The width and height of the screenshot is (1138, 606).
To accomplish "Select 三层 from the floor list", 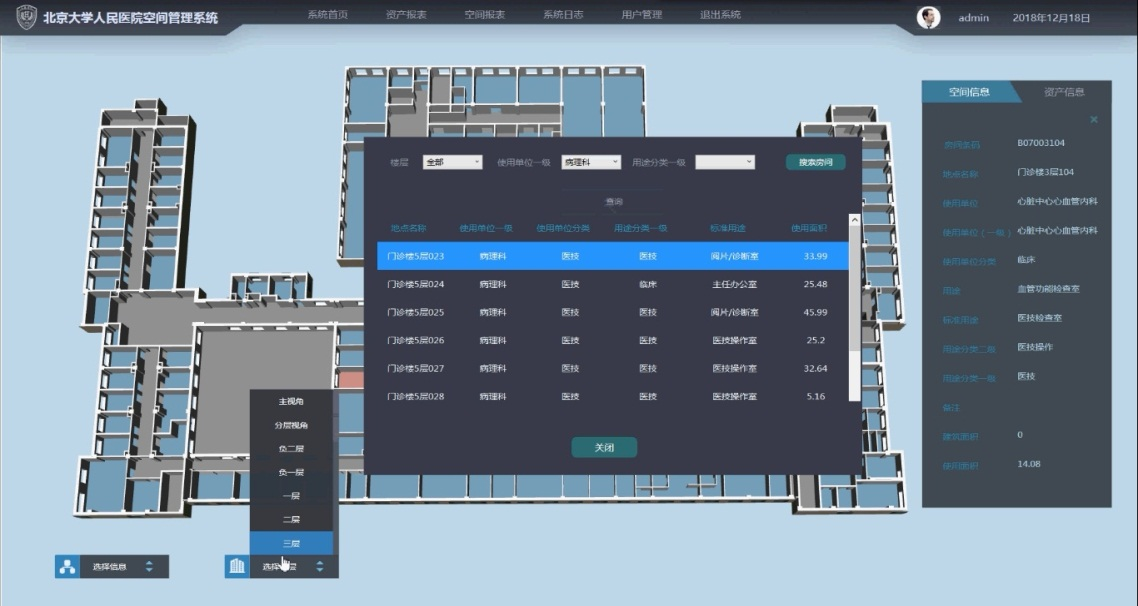I will point(290,543).
